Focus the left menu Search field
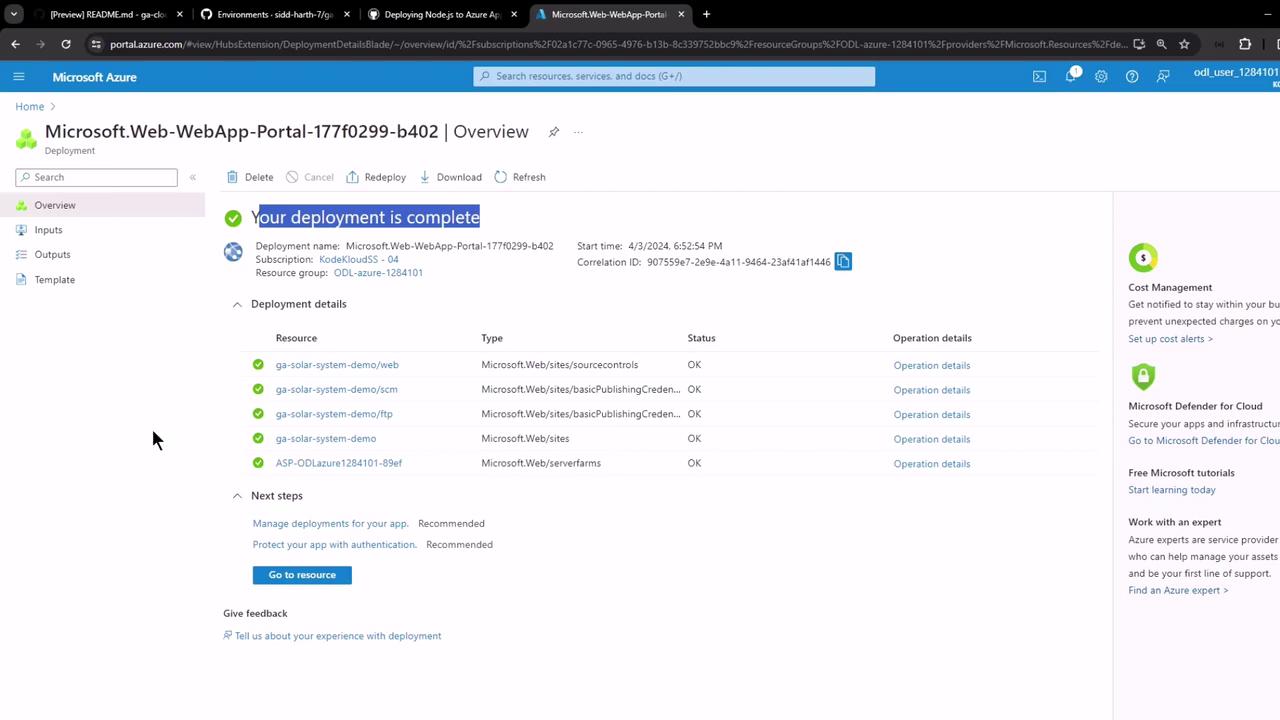This screenshot has height=720, width=1280. [x=96, y=177]
